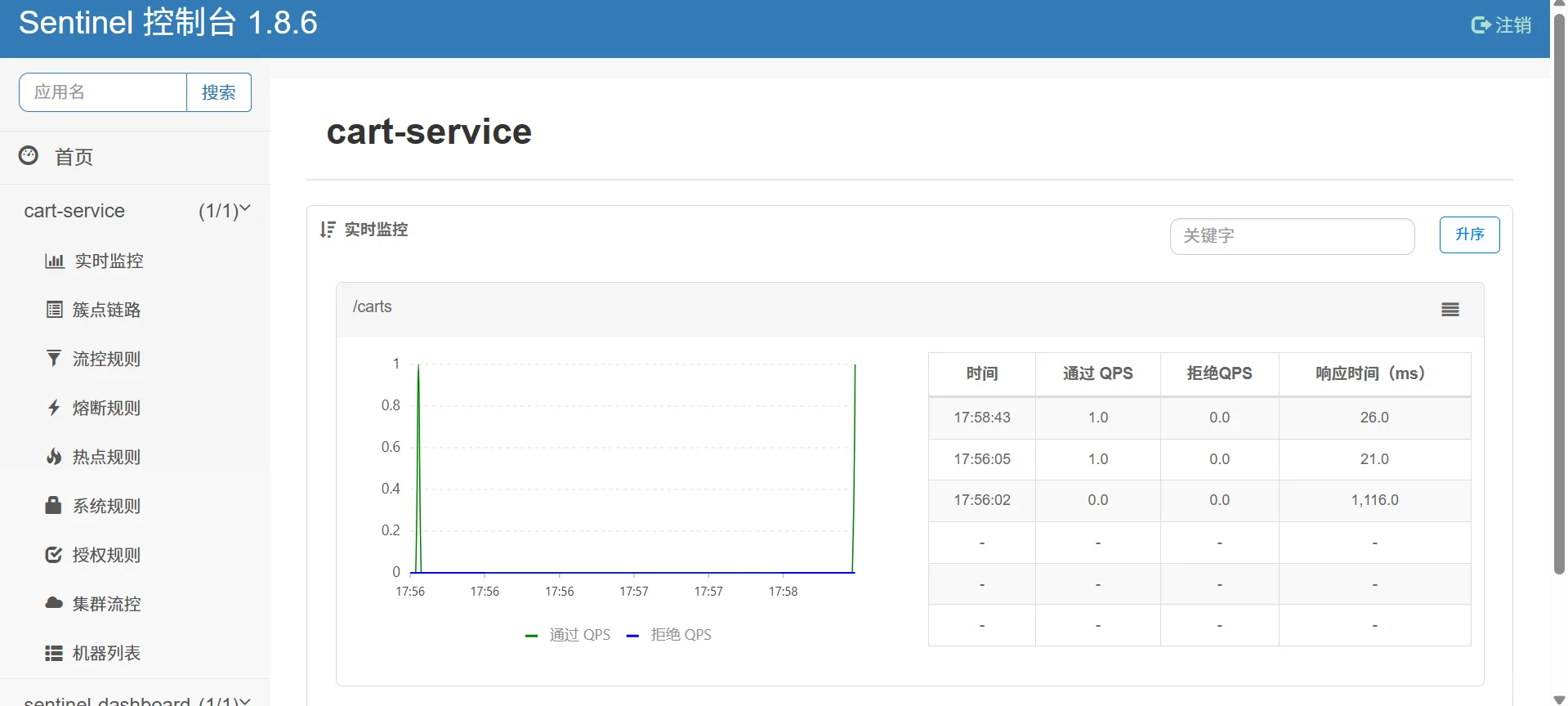
Task: Click the lightning bolt icon for 熔断规则
Action: click(x=54, y=407)
